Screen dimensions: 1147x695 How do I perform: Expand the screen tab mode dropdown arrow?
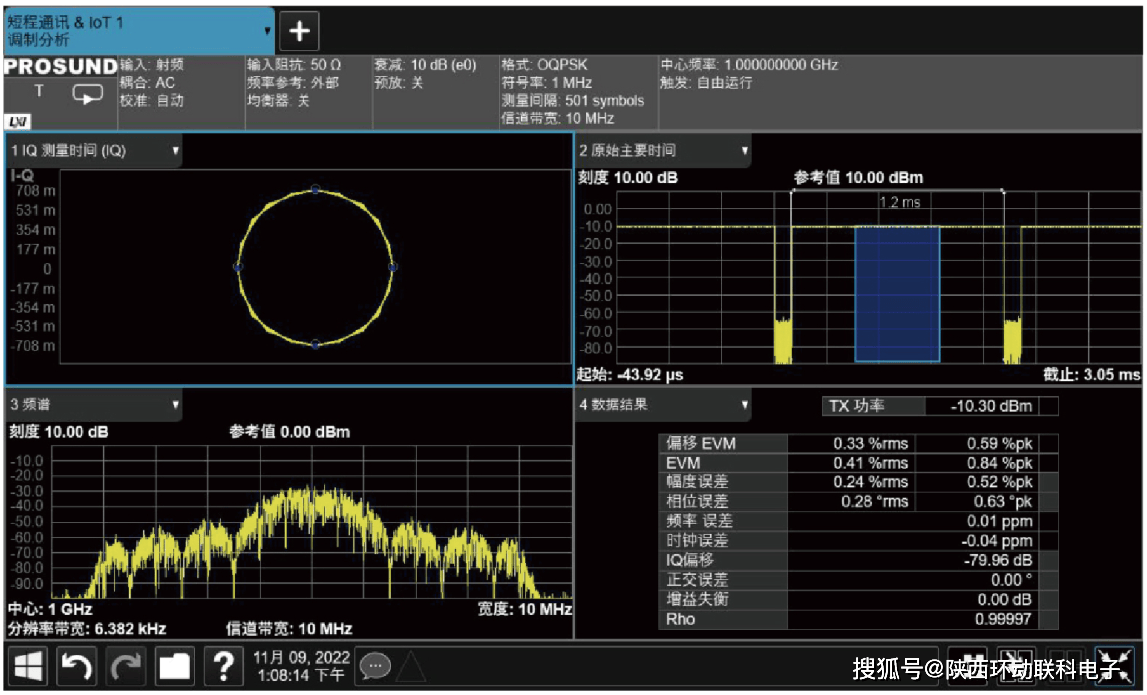267,31
